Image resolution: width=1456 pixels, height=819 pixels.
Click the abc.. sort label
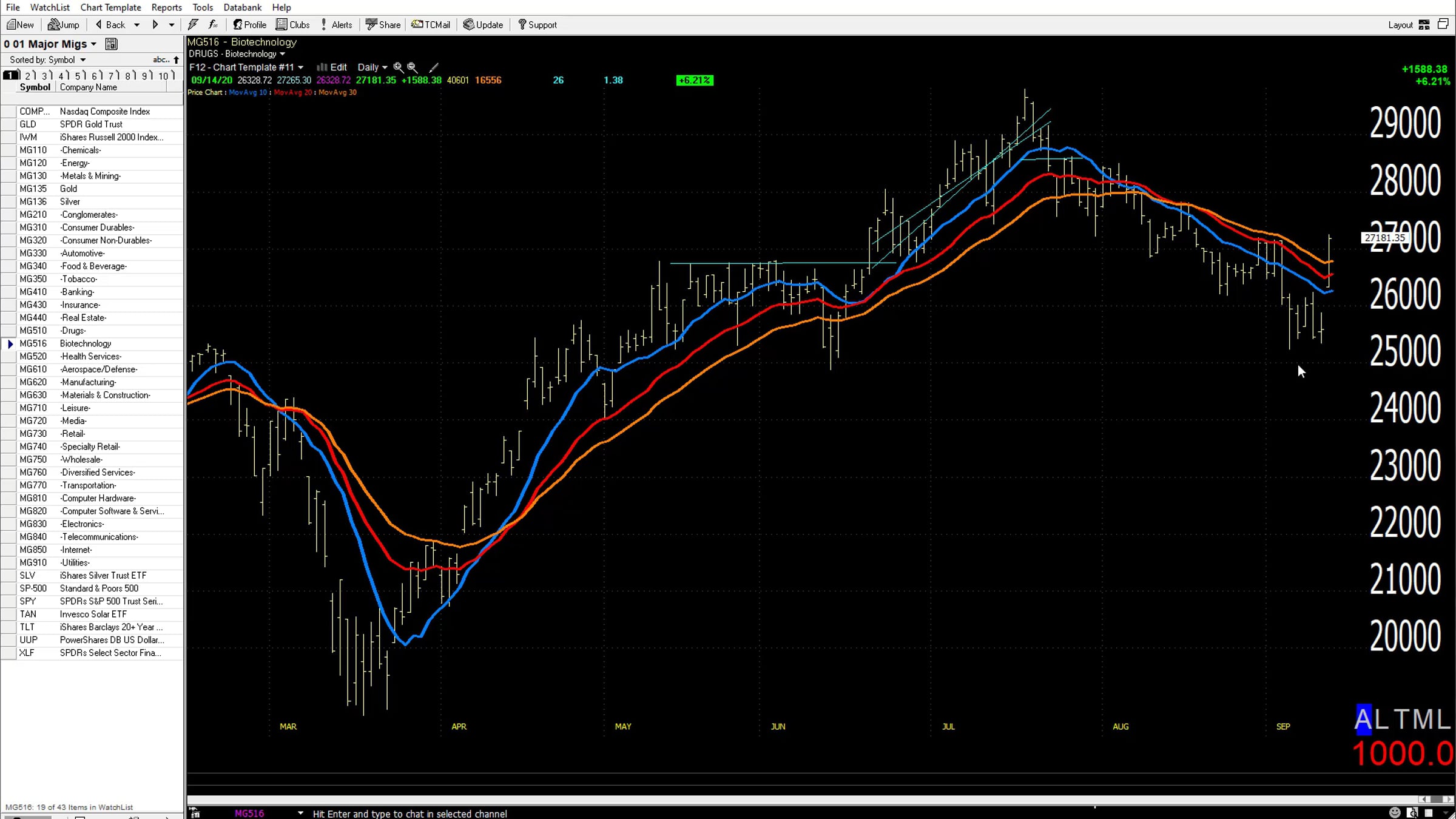[161, 59]
